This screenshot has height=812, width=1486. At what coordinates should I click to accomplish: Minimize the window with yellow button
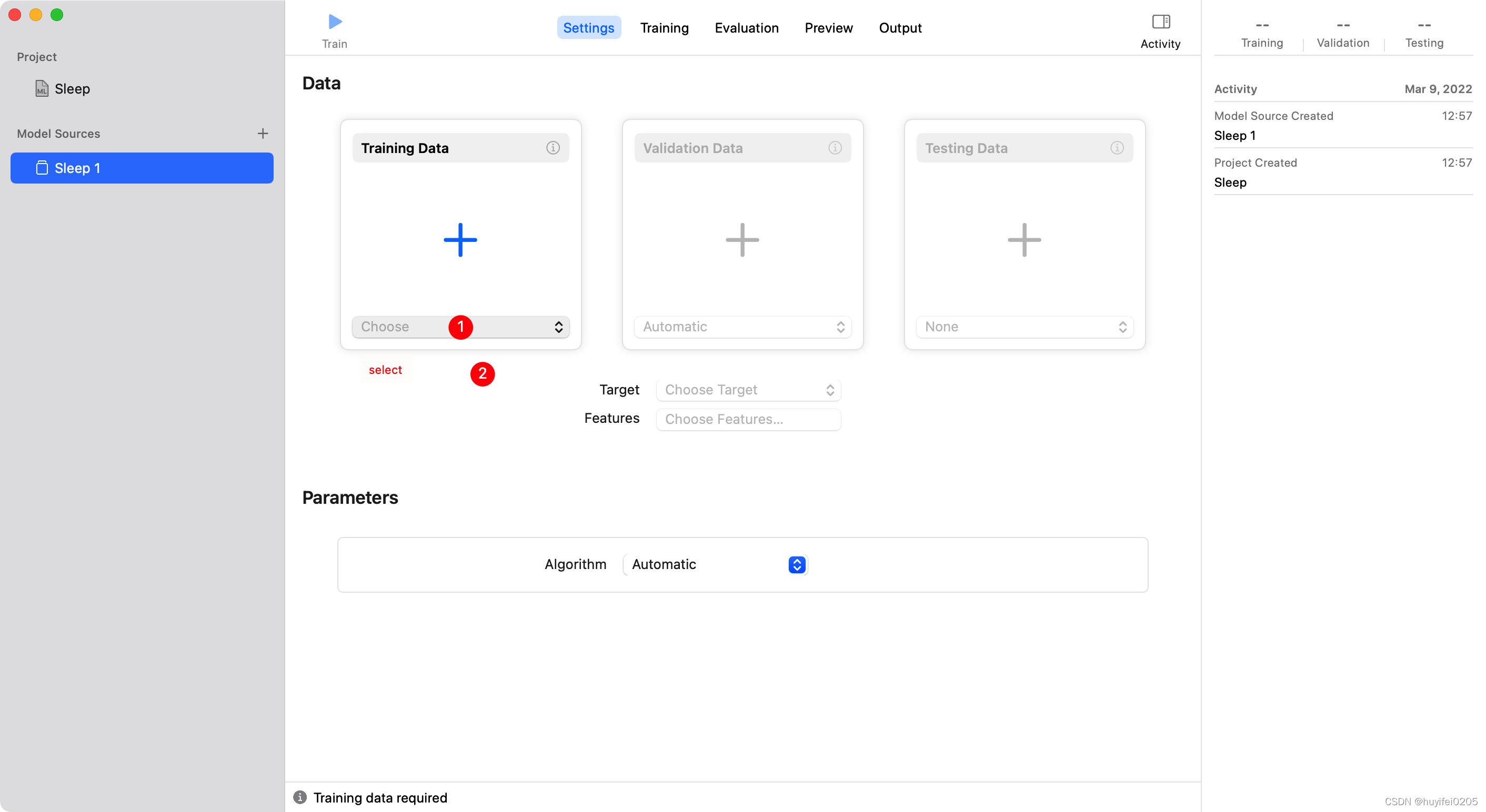36,15
